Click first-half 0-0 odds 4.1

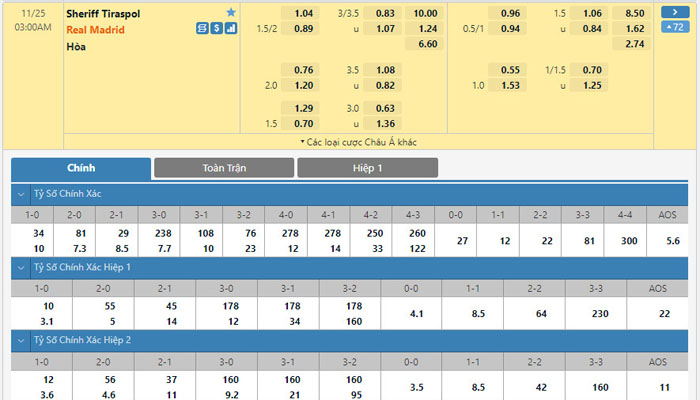point(416,314)
